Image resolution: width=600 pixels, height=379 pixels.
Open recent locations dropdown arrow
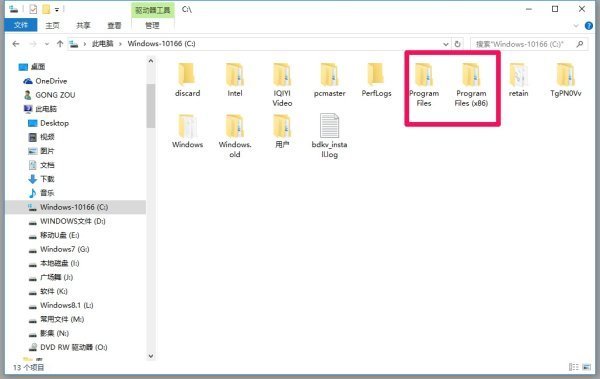47,44
